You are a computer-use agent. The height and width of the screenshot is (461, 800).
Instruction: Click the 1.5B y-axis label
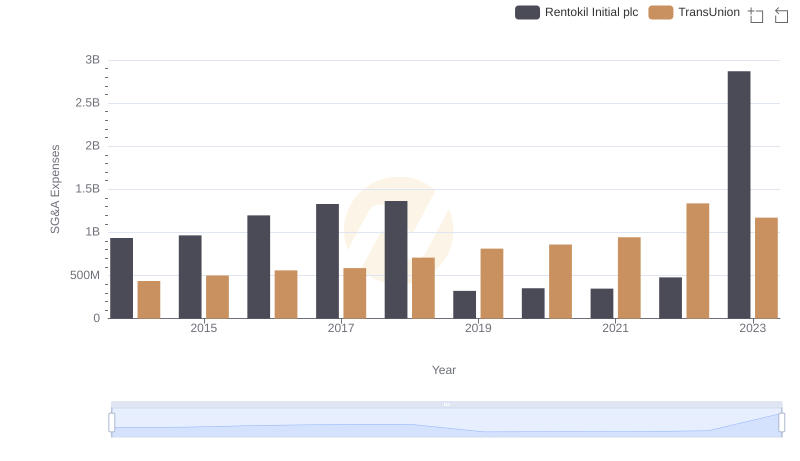coord(87,189)
